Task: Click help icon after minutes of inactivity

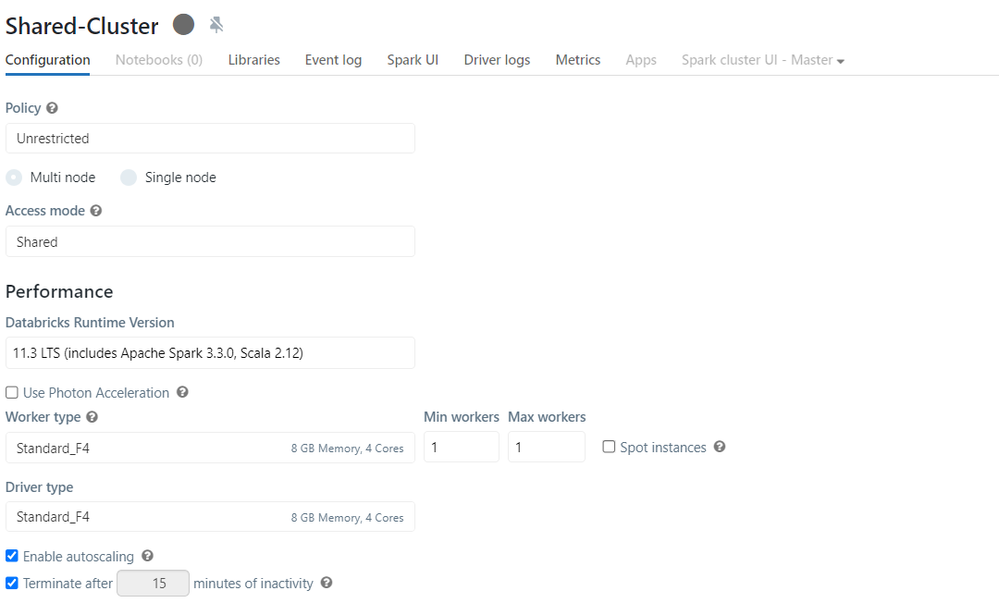Action: [326, 583]
